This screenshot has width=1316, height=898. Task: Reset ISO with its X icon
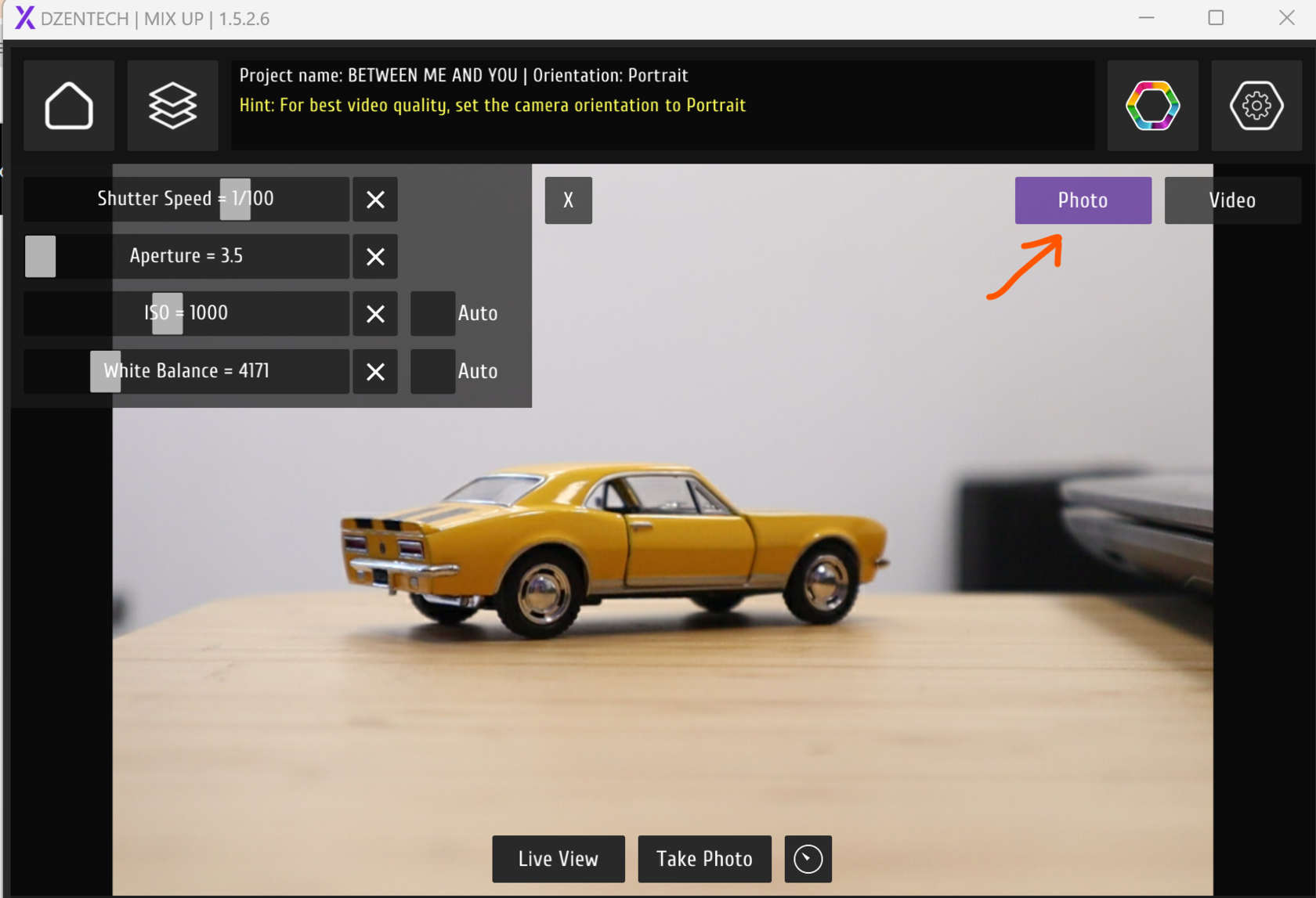click(375, 314)
